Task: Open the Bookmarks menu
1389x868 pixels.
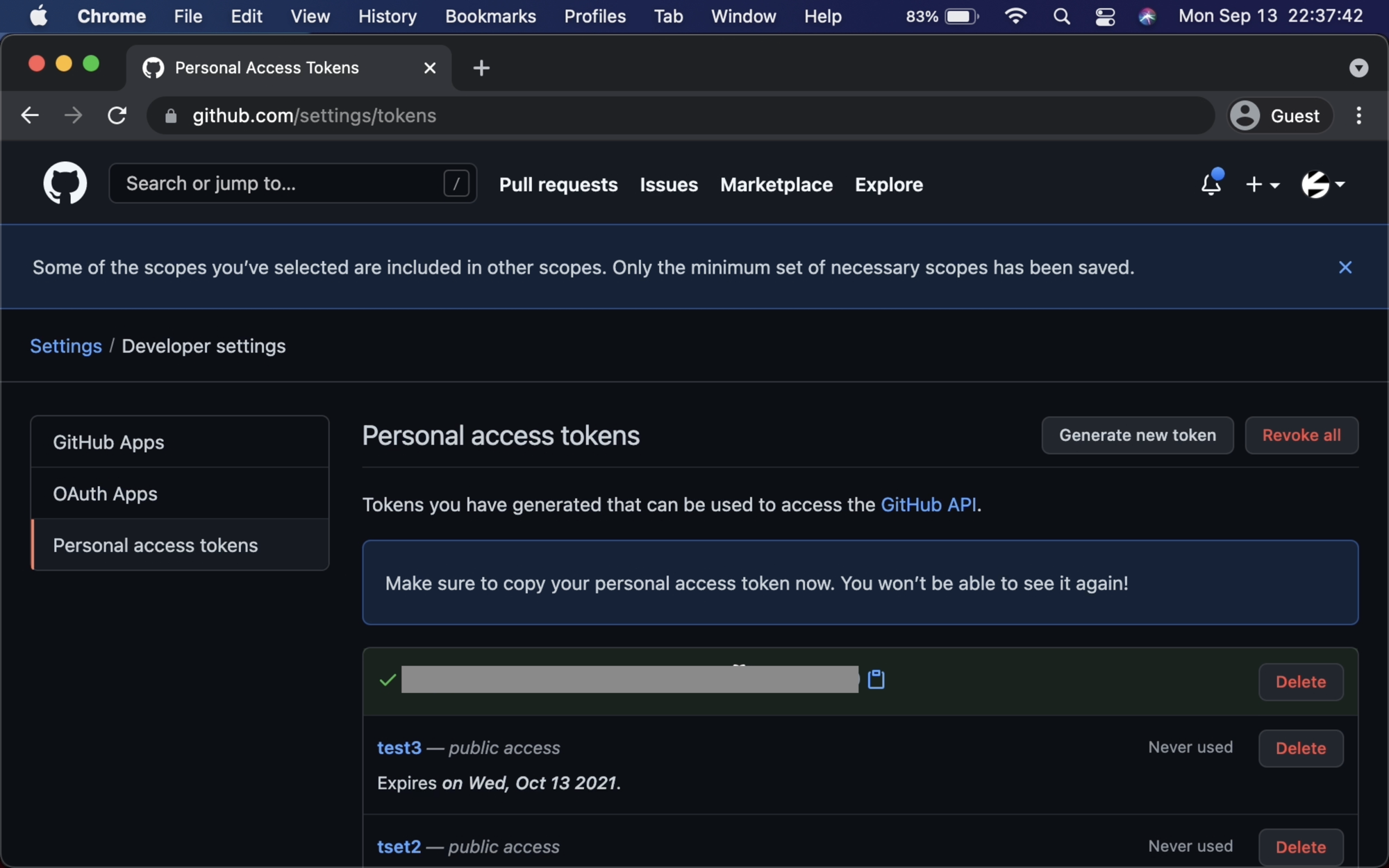Action: [x=490, y=16]
